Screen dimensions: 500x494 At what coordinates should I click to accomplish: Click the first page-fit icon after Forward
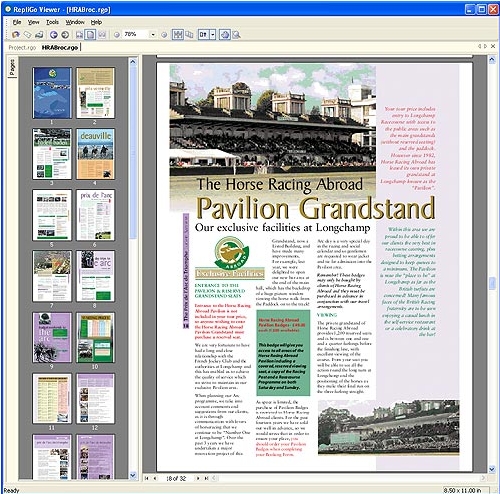click(80, 34)
